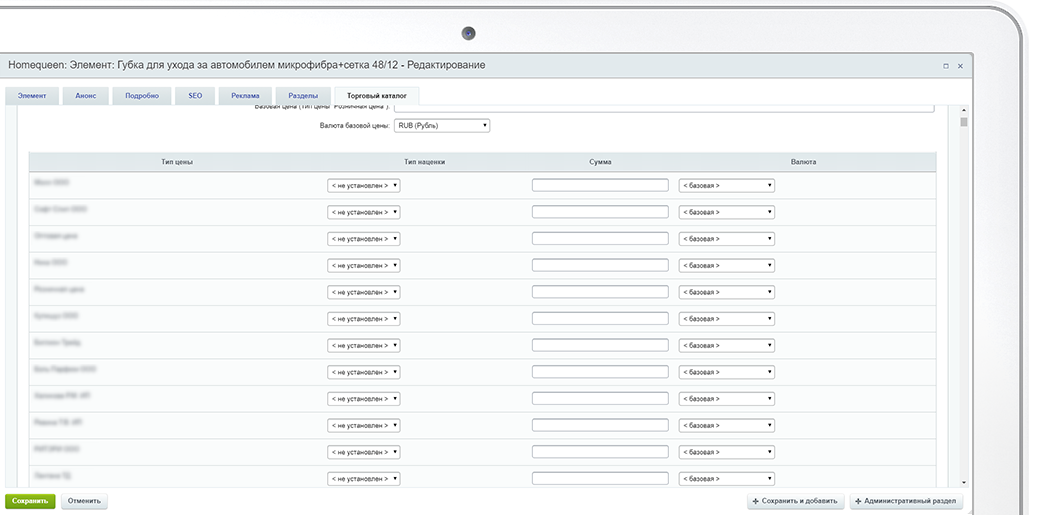Click the Отменить button

tap(84, 501)
